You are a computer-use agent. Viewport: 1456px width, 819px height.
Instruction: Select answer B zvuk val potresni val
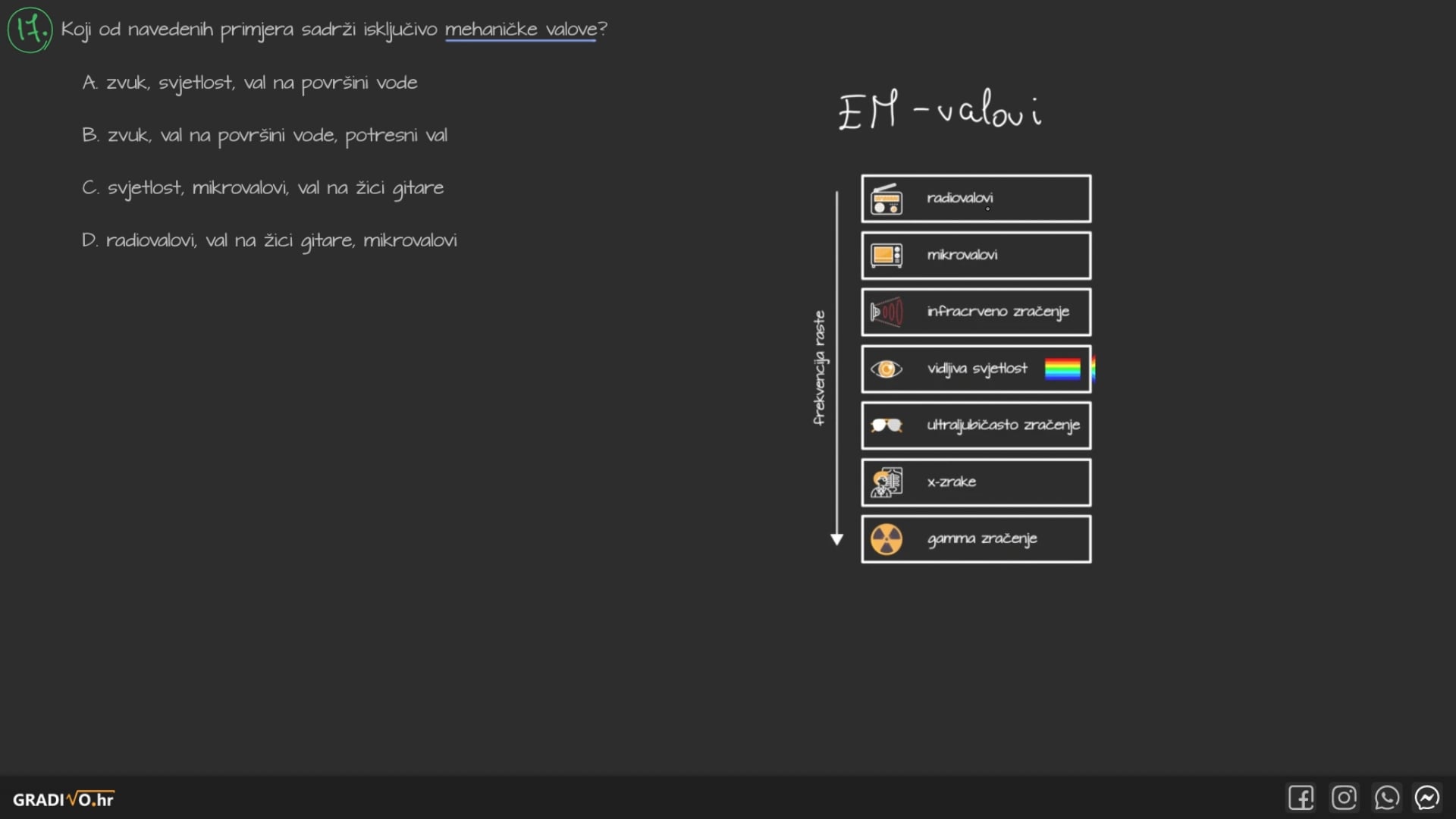click(x=263, y=134)
